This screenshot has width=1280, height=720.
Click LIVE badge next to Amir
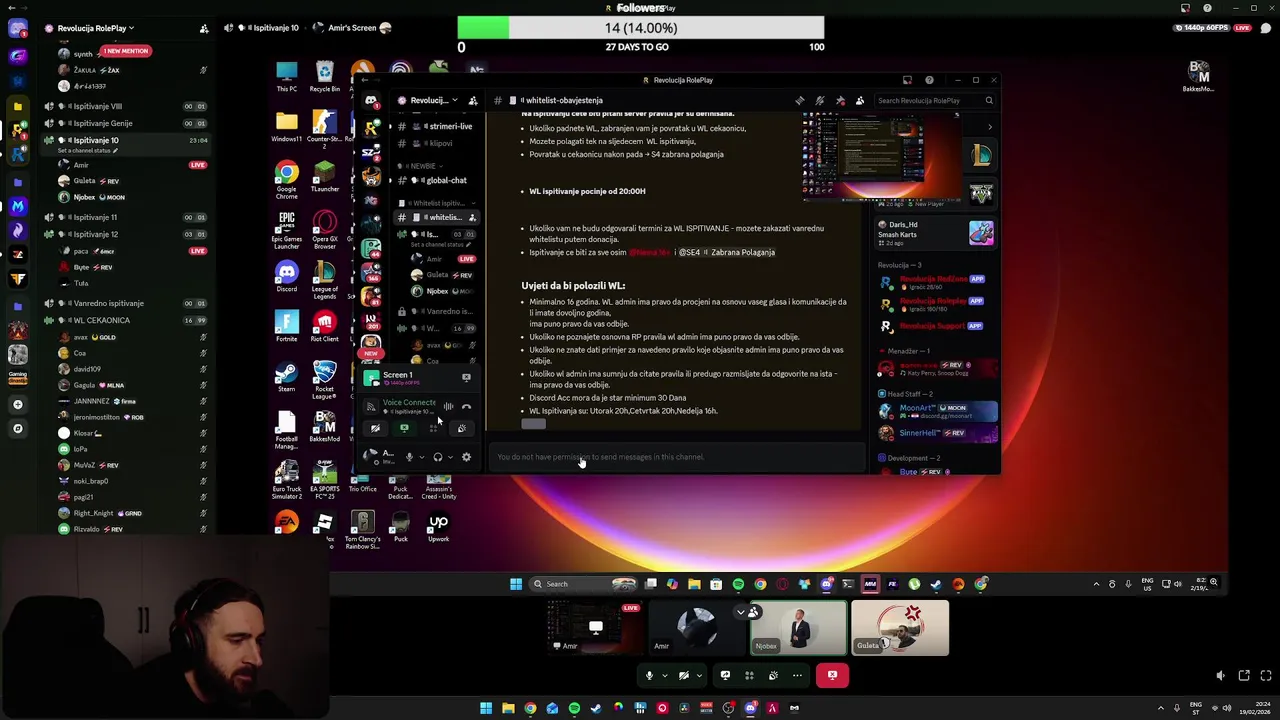198,165
